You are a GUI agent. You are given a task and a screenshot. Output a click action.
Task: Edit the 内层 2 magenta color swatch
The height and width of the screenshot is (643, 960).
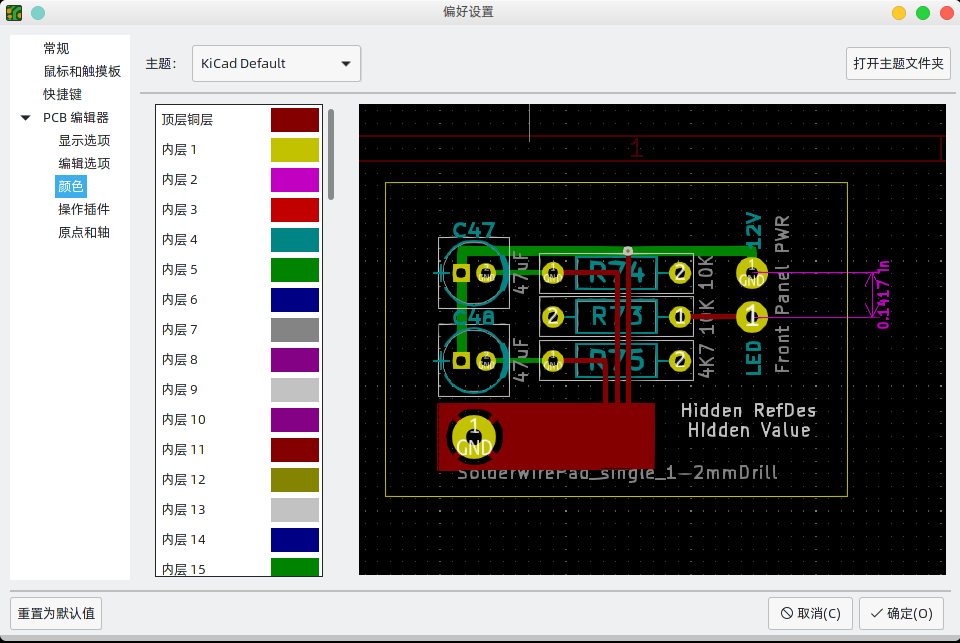295,179
